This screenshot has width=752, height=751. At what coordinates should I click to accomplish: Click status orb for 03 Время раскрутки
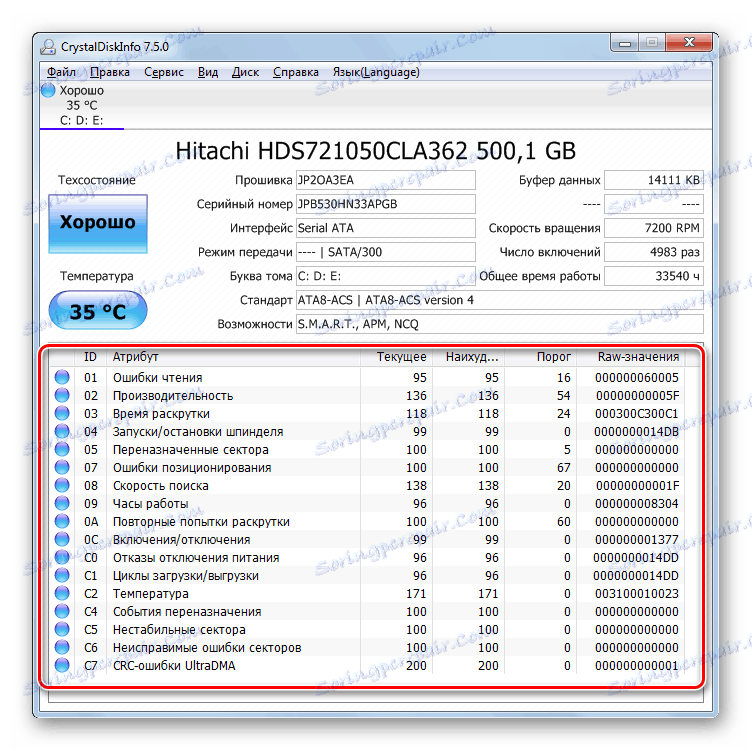62,413
